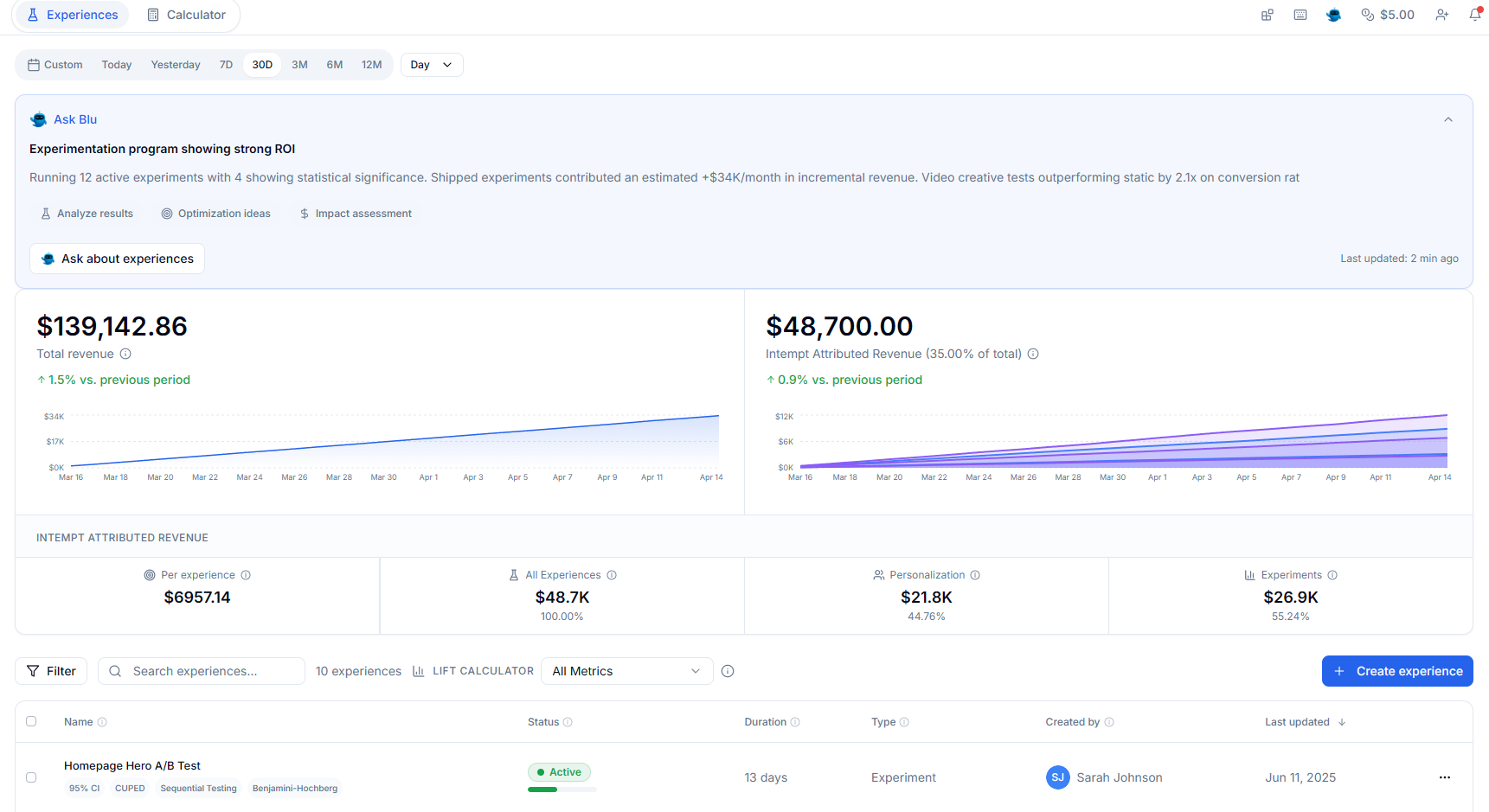Viewport: 1489px width, 812px height.
Task: Click the apps grid icon in the header
Action: coord(1267,15)
